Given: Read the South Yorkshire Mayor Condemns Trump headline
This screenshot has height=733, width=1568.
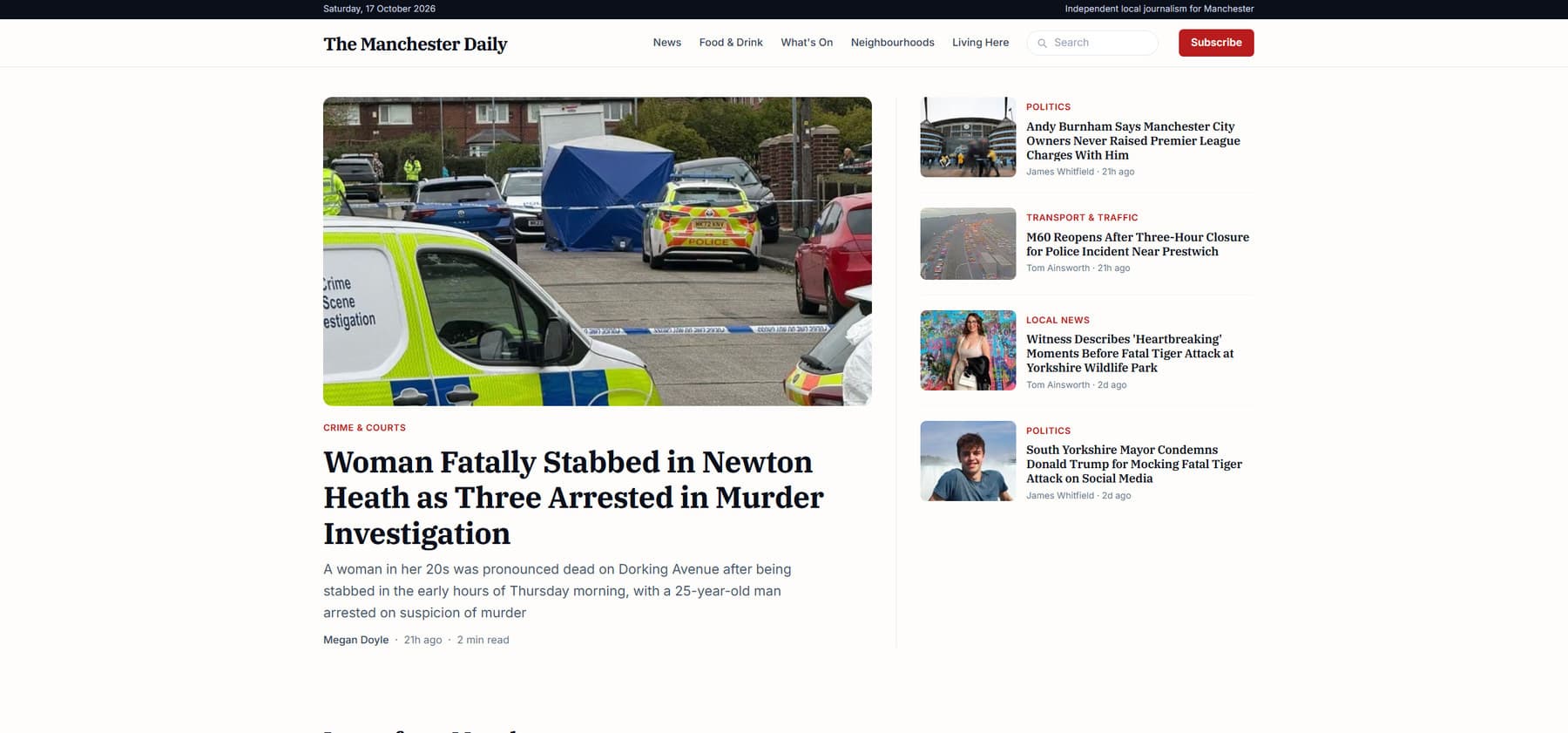Looking at the screenshot, I should click(x=1134, y=465).
